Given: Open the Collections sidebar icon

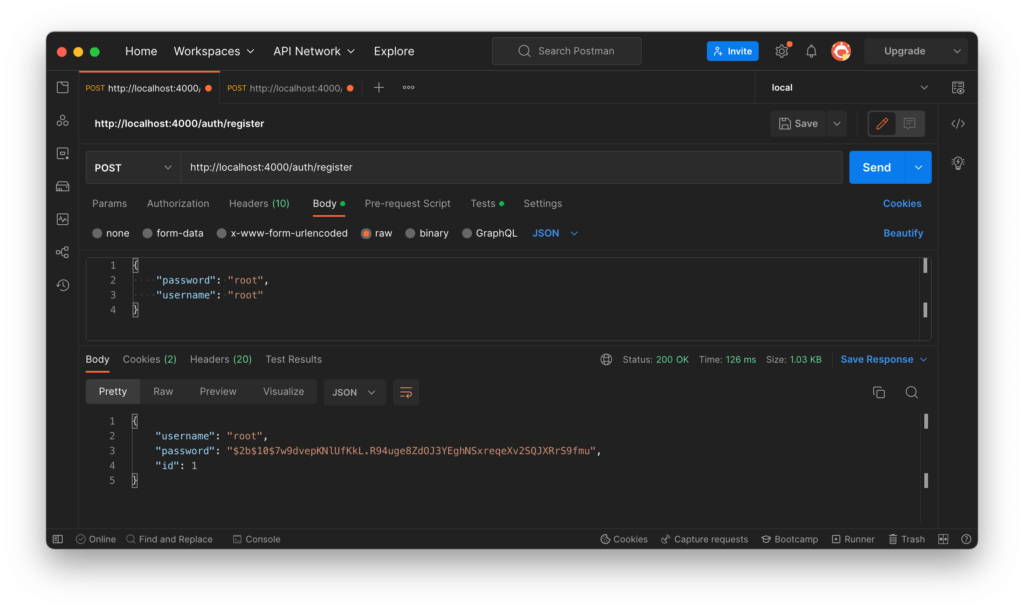Looking at the screenshot, I should pos(63,88).
